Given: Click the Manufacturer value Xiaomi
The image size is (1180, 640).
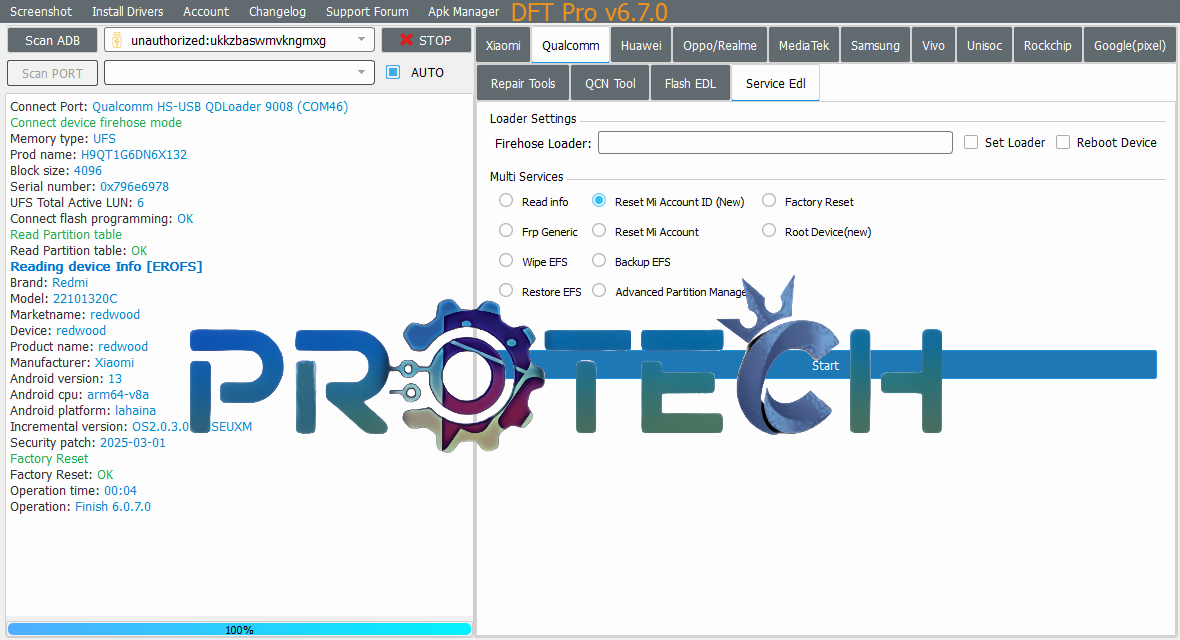Looking at the screenshot, I should (x=114, y=362).
